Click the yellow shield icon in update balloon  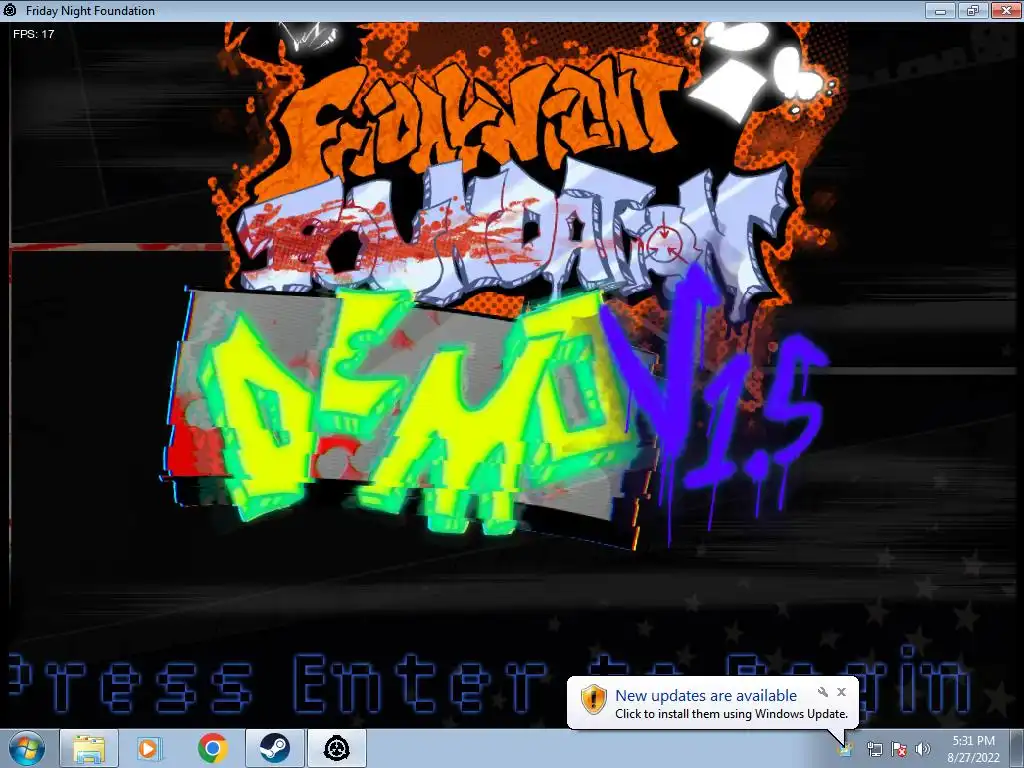(x=593, y=699)
